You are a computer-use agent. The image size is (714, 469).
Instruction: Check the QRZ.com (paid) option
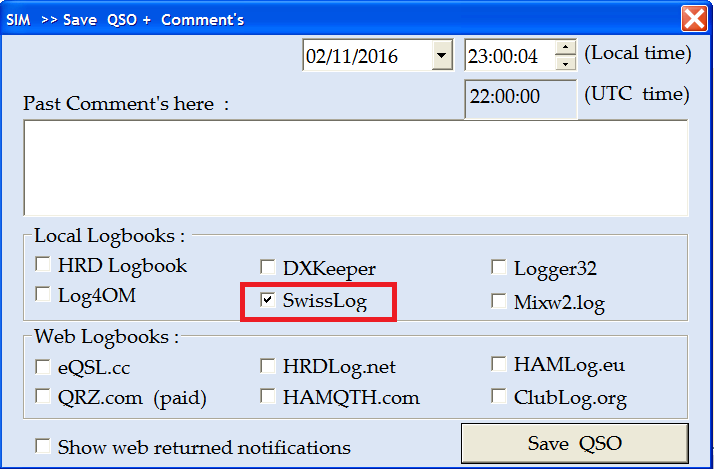pyautogui.click(x=43, y=396)
